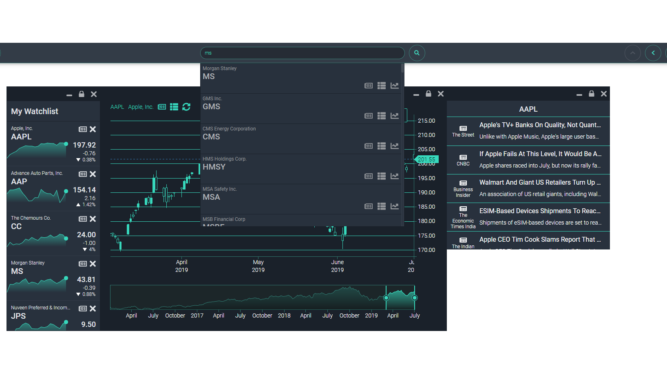Image resolution: width=667 pixels, height=375 pixels.
Task: Click right handle of chart range slider
Action: [x=414, y=298]
